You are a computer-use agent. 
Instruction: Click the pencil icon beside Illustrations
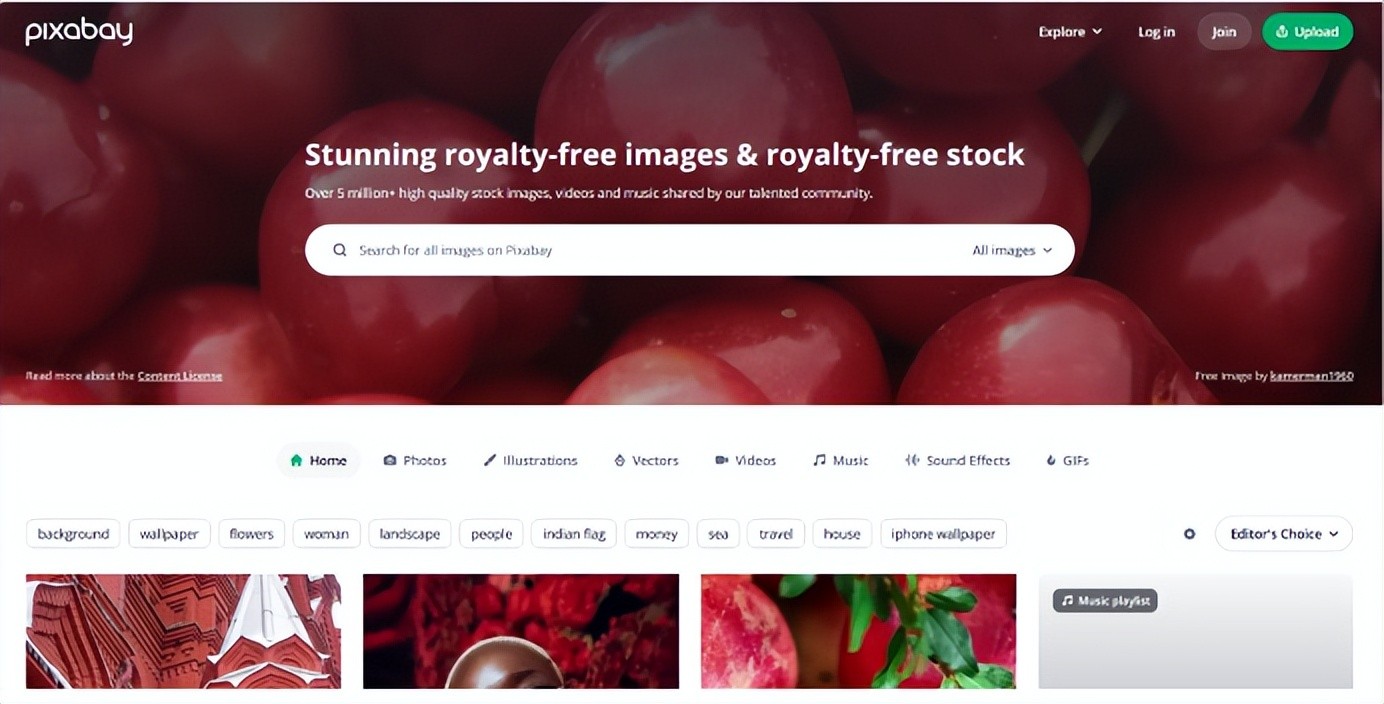490,460
